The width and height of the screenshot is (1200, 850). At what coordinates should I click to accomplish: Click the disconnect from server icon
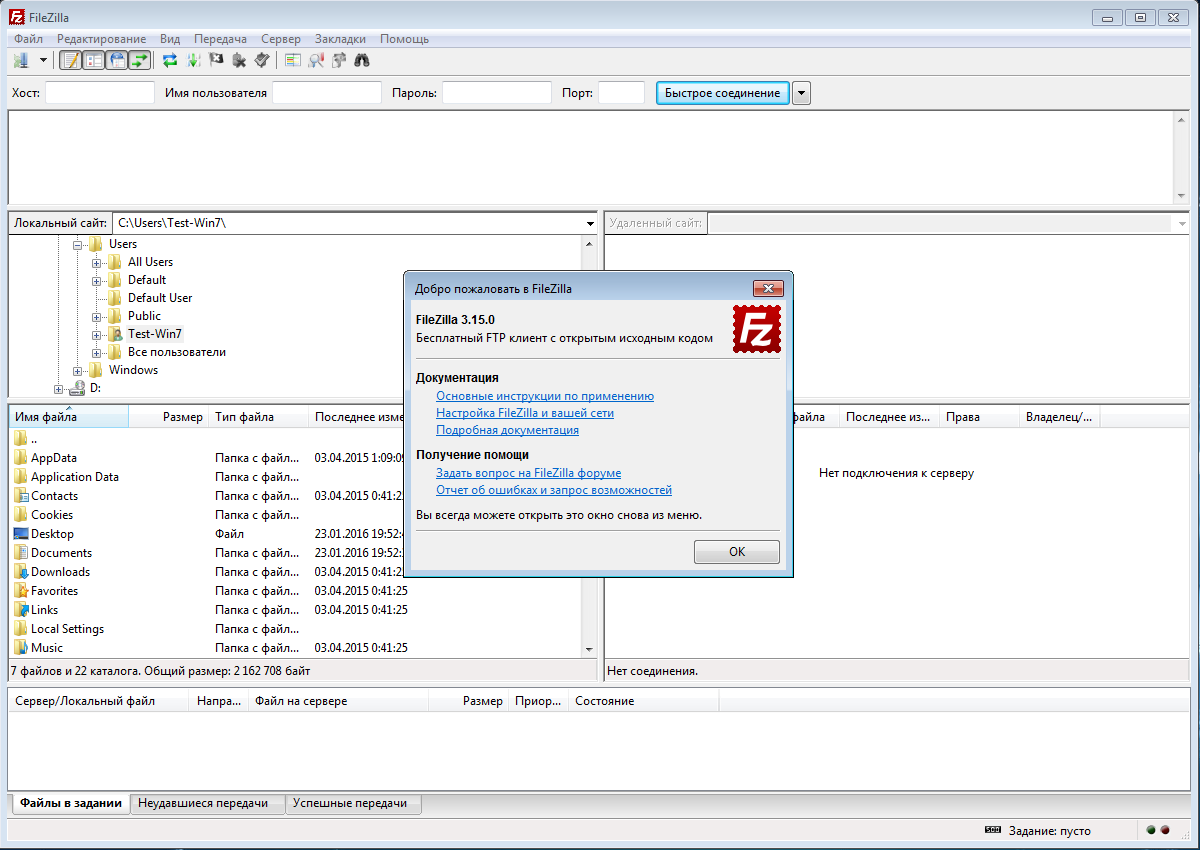[239, 60]
